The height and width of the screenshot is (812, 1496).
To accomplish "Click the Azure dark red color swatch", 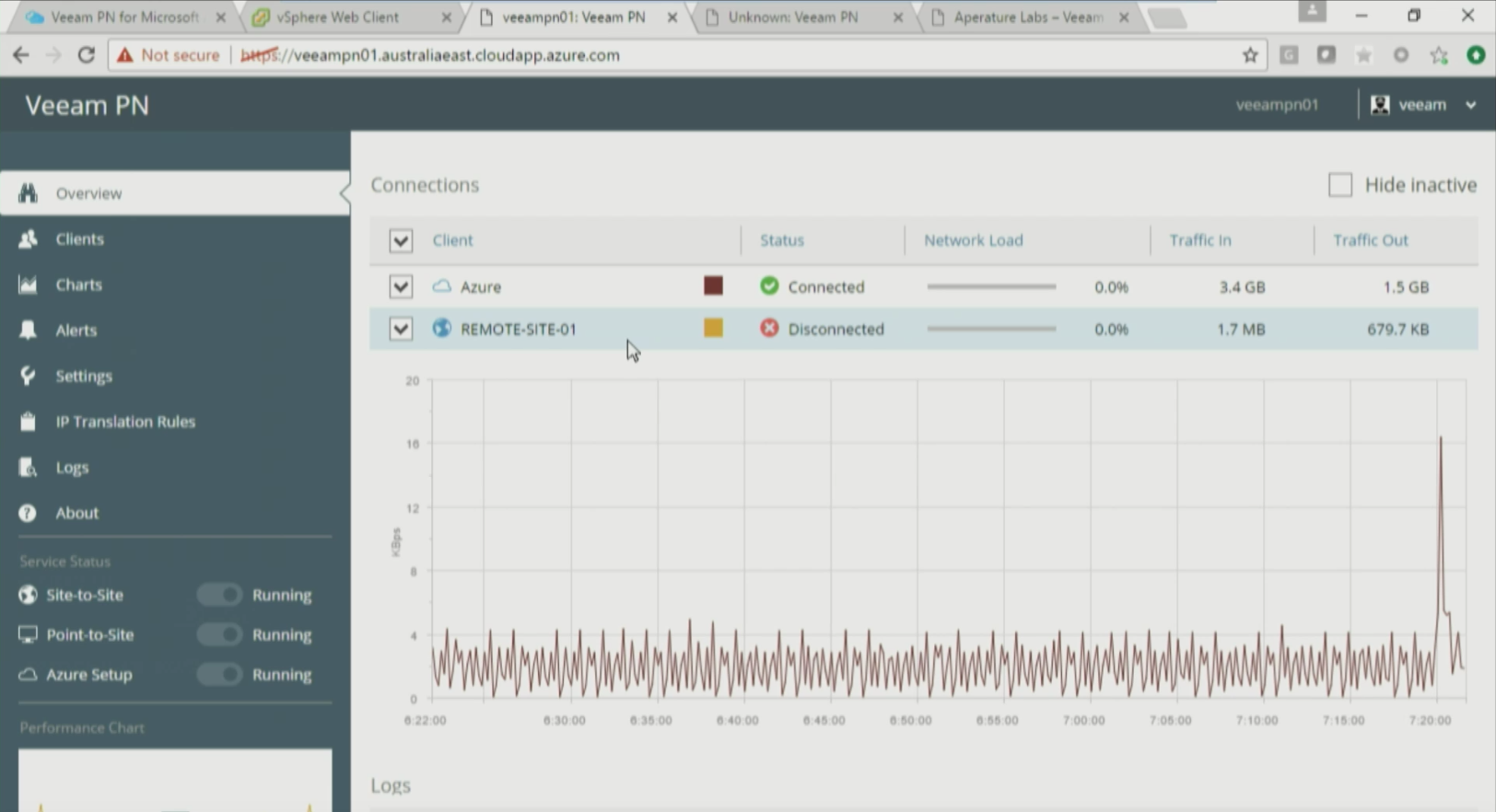I will pyautogui.click(x=713, y=285).
